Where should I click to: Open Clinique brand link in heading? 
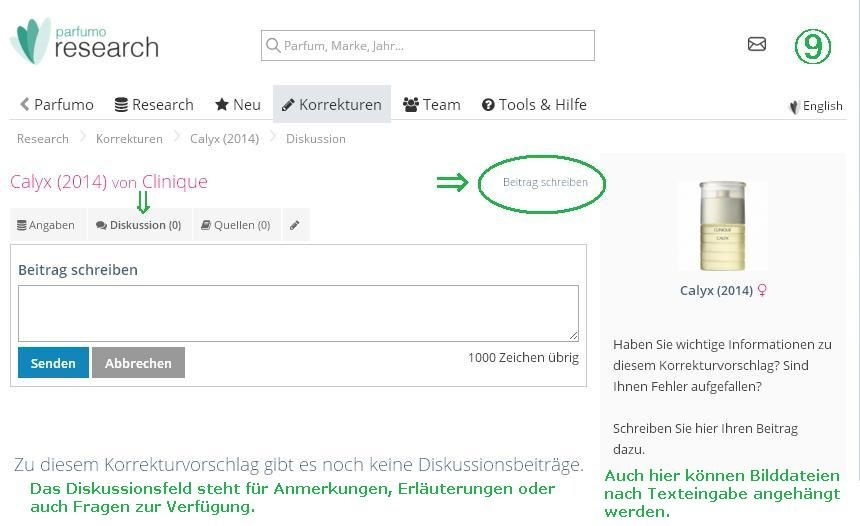point(175,182)
